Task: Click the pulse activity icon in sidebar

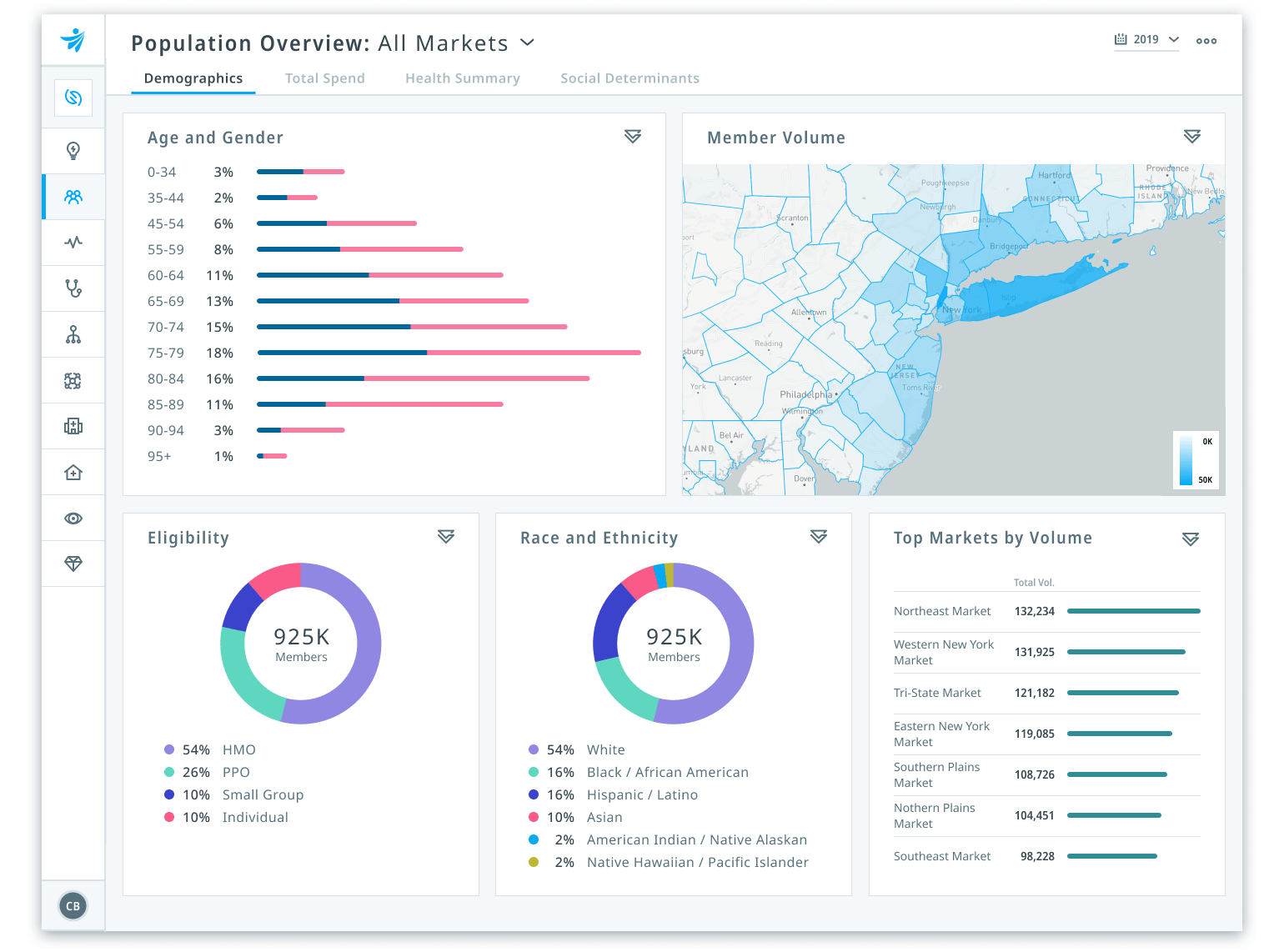Action: point(73,243)
